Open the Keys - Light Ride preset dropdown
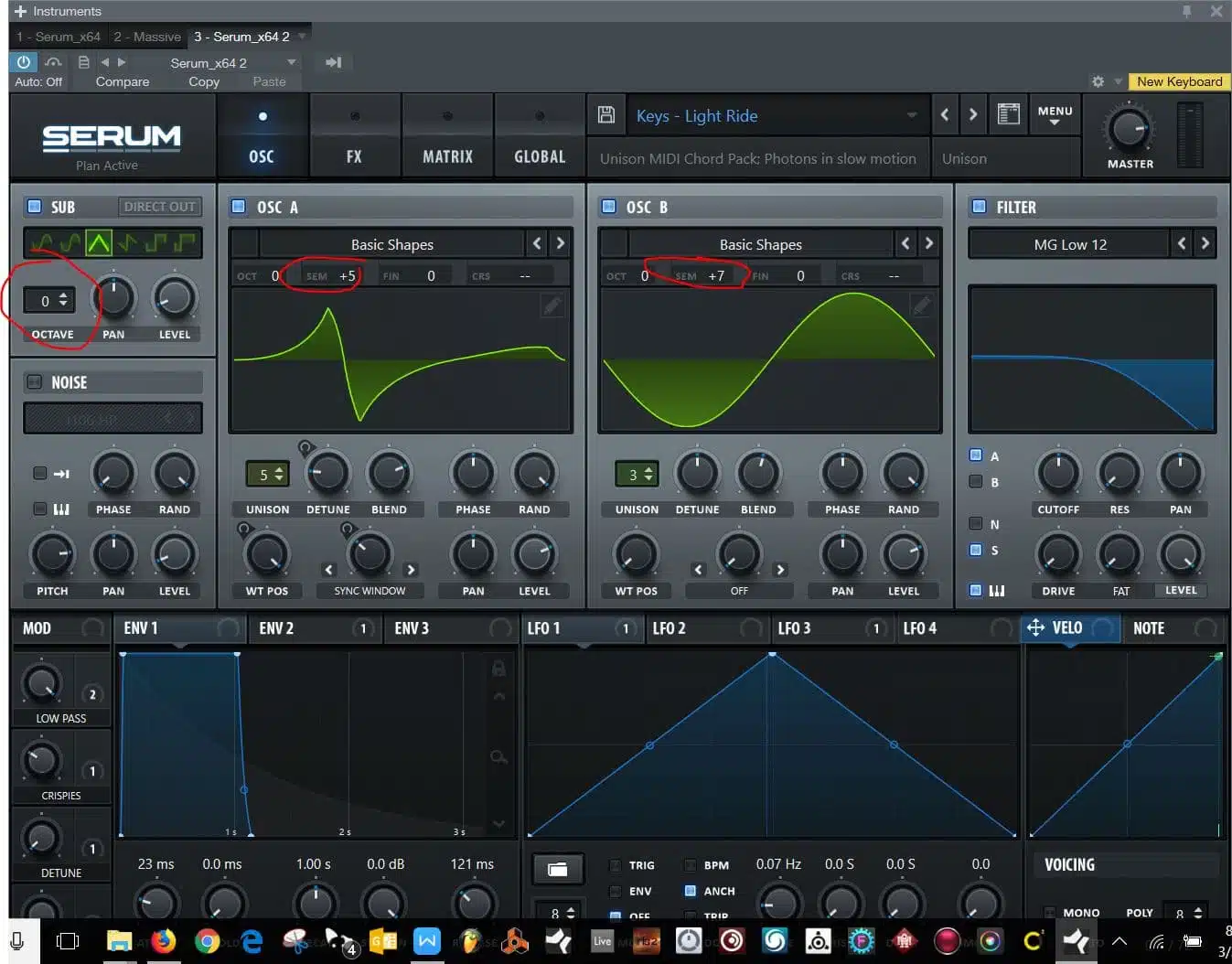 coord(777,116)
